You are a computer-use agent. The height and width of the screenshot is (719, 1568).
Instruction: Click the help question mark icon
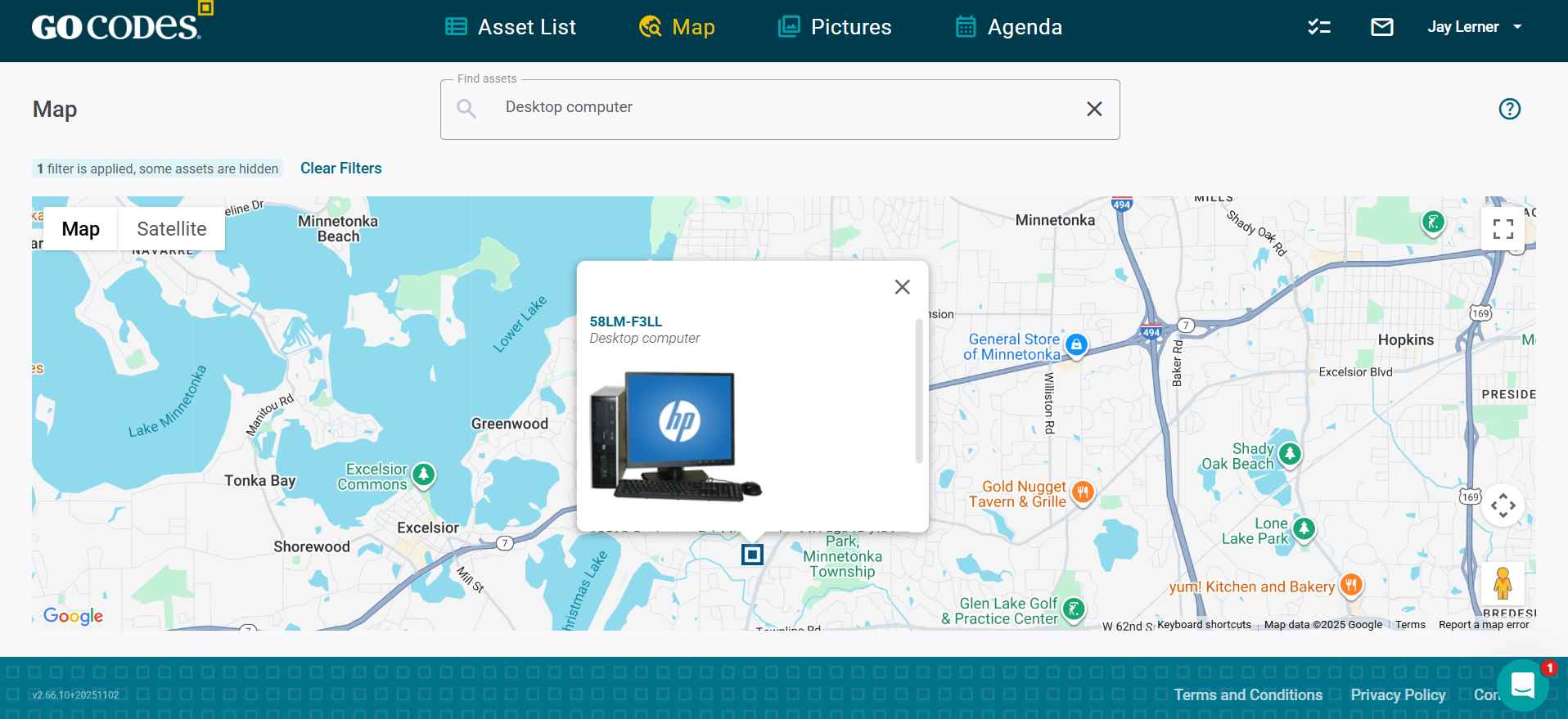click(x=1509, y=109)
